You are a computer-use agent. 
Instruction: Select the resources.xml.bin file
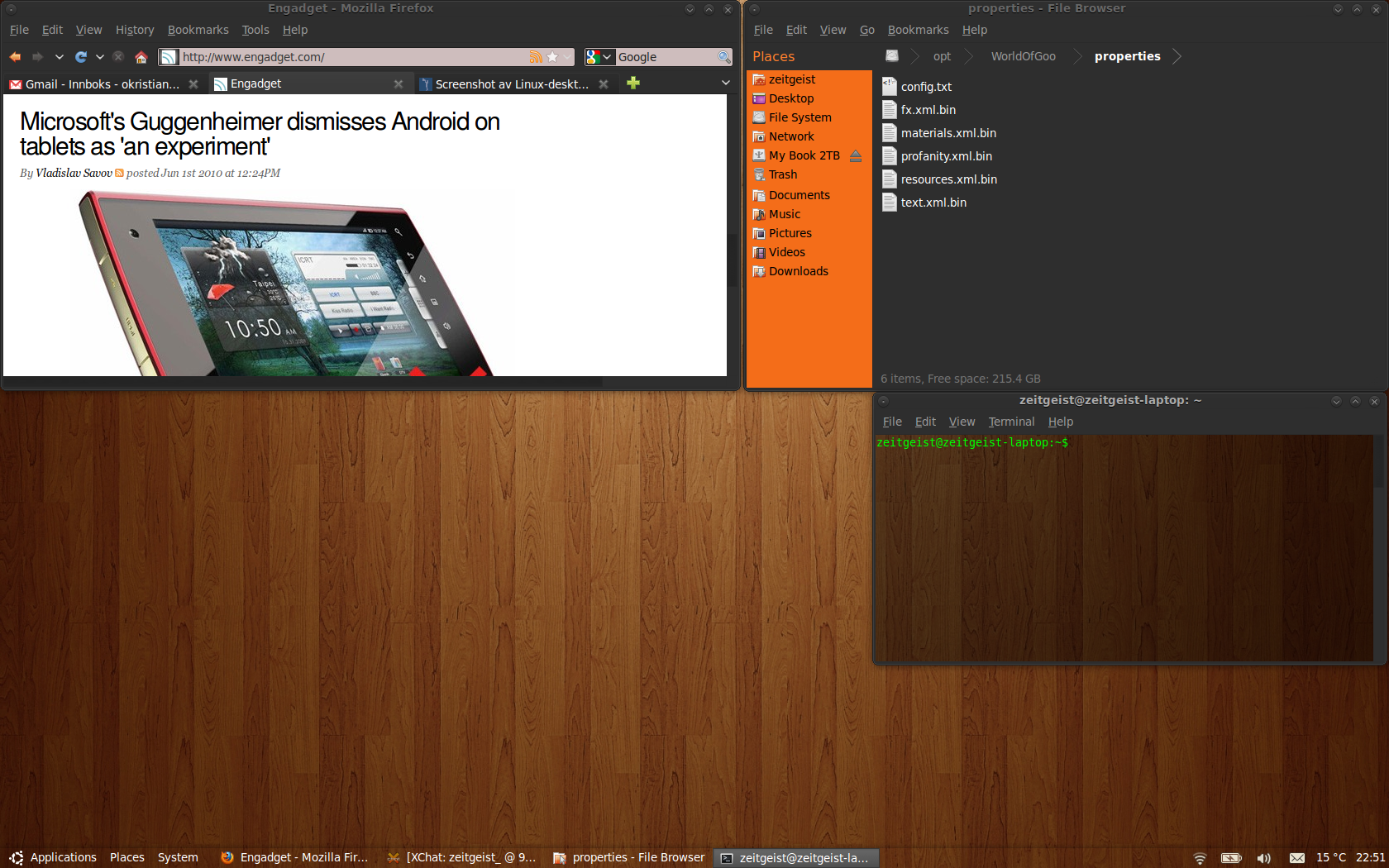click(x=939, y=179)
